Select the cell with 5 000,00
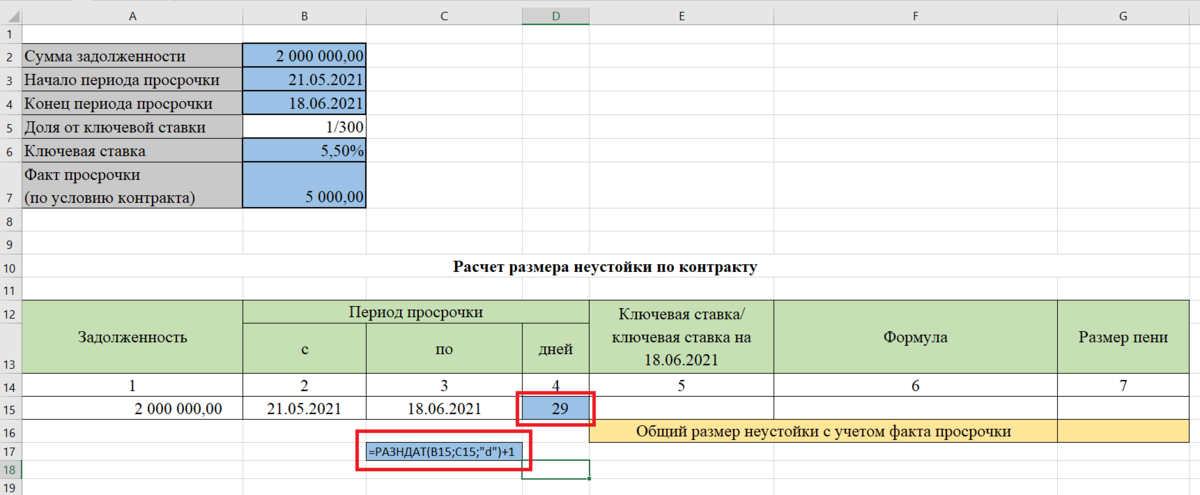The width and height of the screenshot is (1200, 495). [304, 186]
